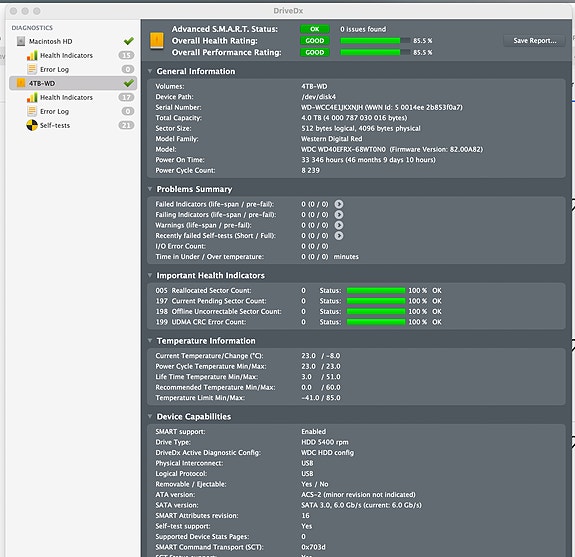This screenshot has height=557, width=575.
Task: Select the 4TB-WD drive in sidebar
Action: pyautogui.click(x=73, y=83)
